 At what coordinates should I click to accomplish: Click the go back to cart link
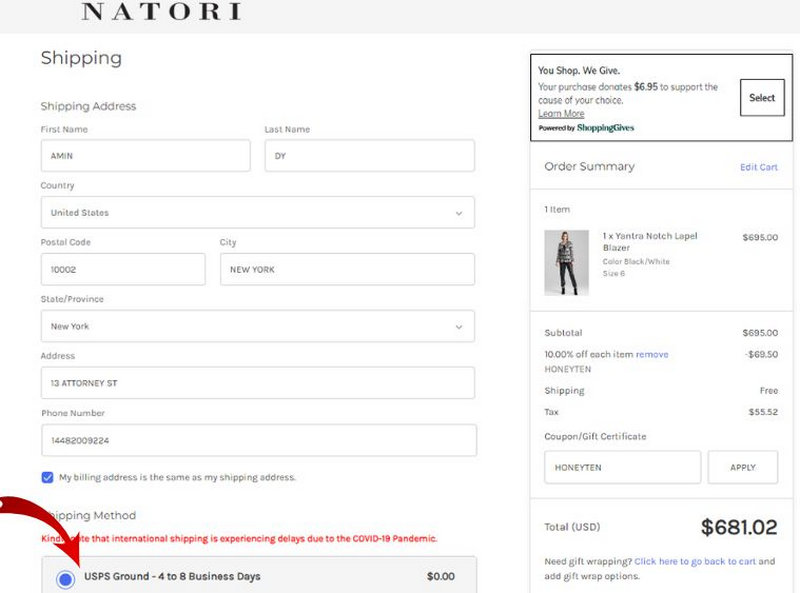tap(694, 562)
